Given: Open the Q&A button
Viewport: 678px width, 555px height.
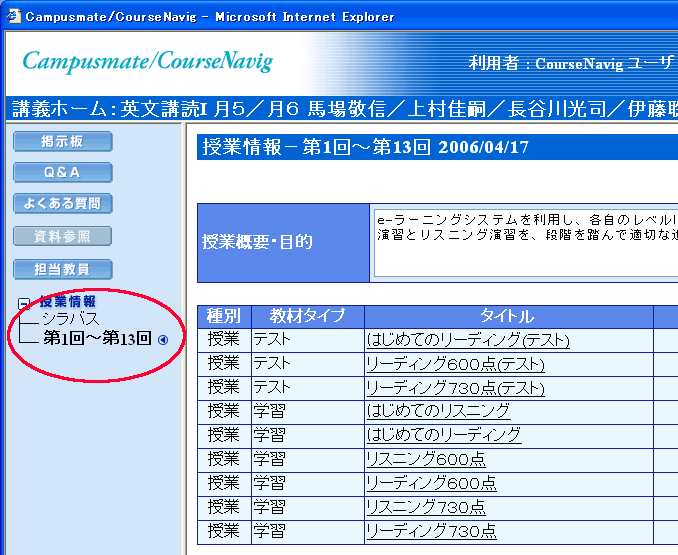Looking at the screenshot, I should (63, 172).
